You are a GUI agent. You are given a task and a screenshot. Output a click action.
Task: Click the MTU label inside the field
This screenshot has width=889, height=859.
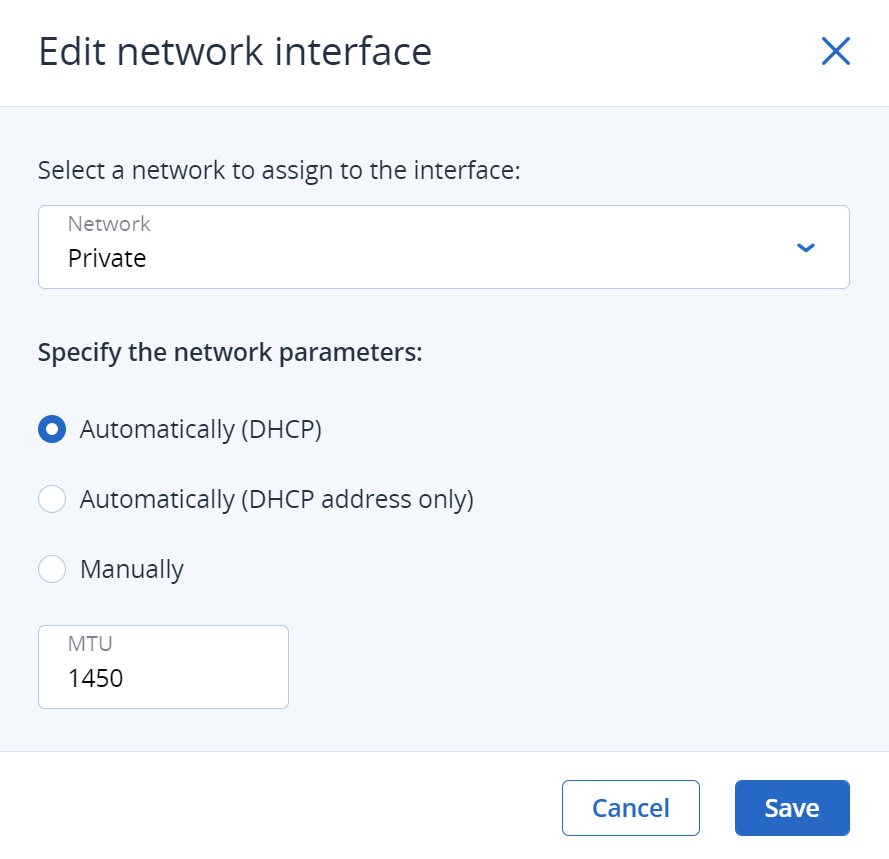pyautogui.click(x=90, y=644)
